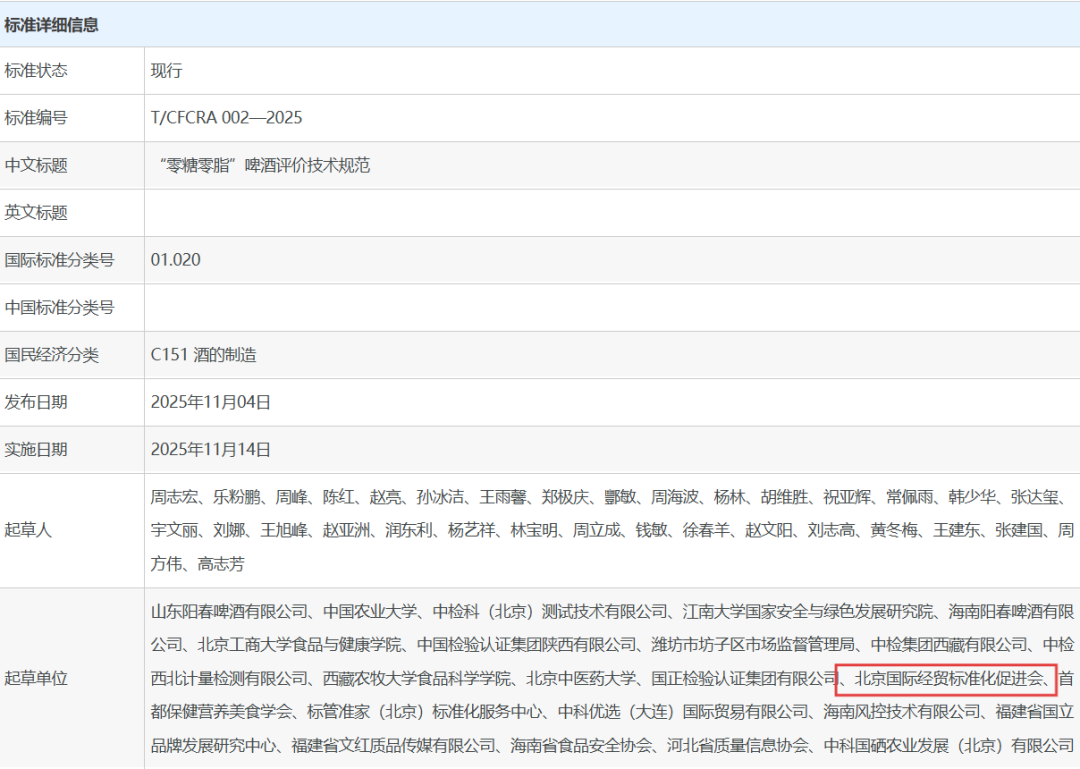Click implementation date 2025年11月14日

[x=211, y=450]
